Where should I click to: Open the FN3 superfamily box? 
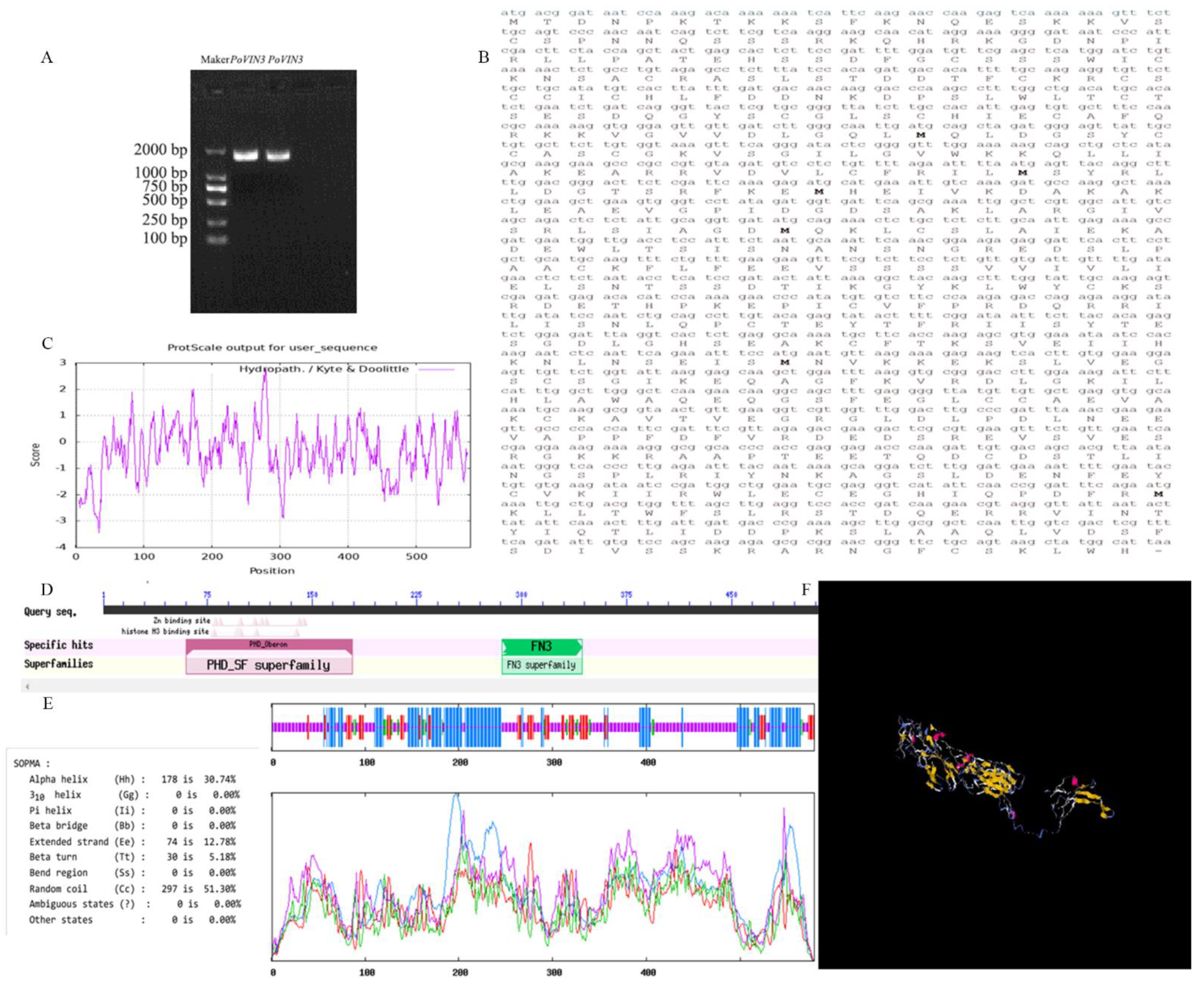[x=541, y=665]
